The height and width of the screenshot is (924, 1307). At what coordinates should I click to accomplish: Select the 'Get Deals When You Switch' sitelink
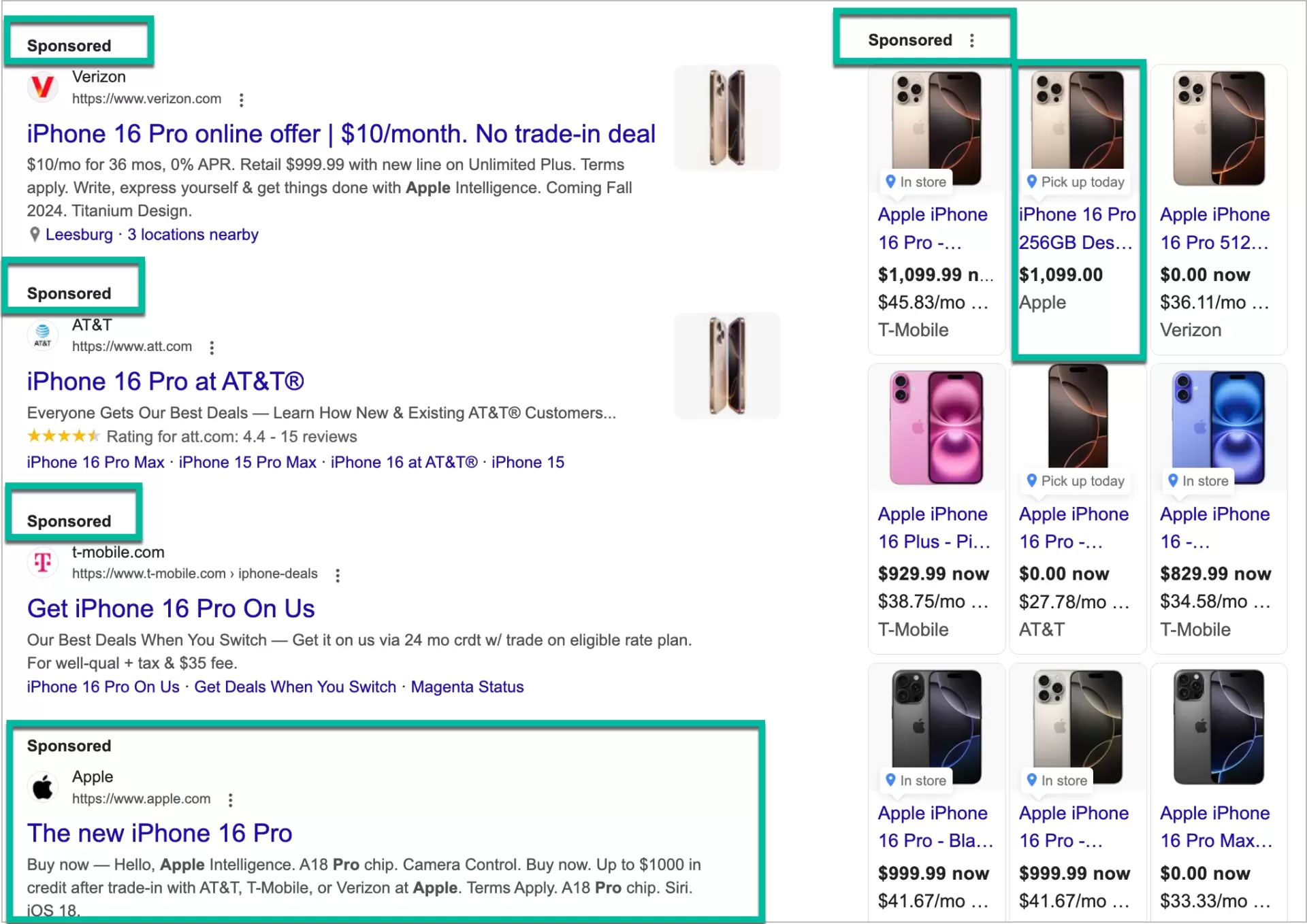pos(295,687)
